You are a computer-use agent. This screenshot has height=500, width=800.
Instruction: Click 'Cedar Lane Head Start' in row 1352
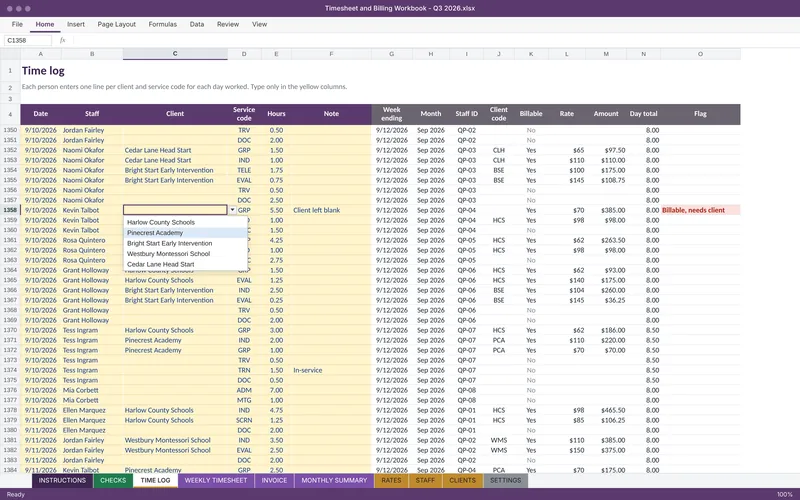click(175, 150)
